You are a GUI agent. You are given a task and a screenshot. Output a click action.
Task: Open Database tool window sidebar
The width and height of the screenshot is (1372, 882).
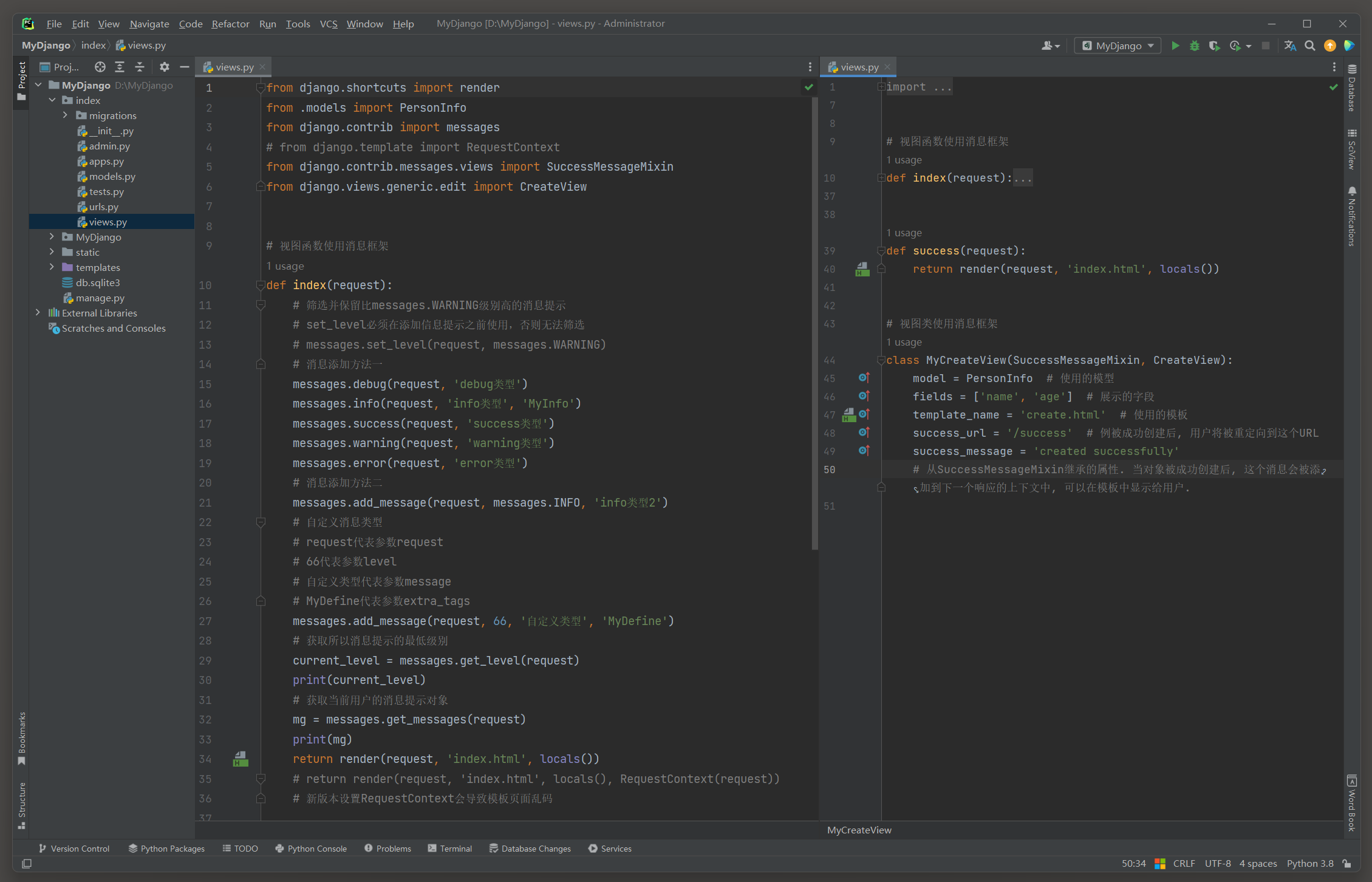pos(1352,87)
